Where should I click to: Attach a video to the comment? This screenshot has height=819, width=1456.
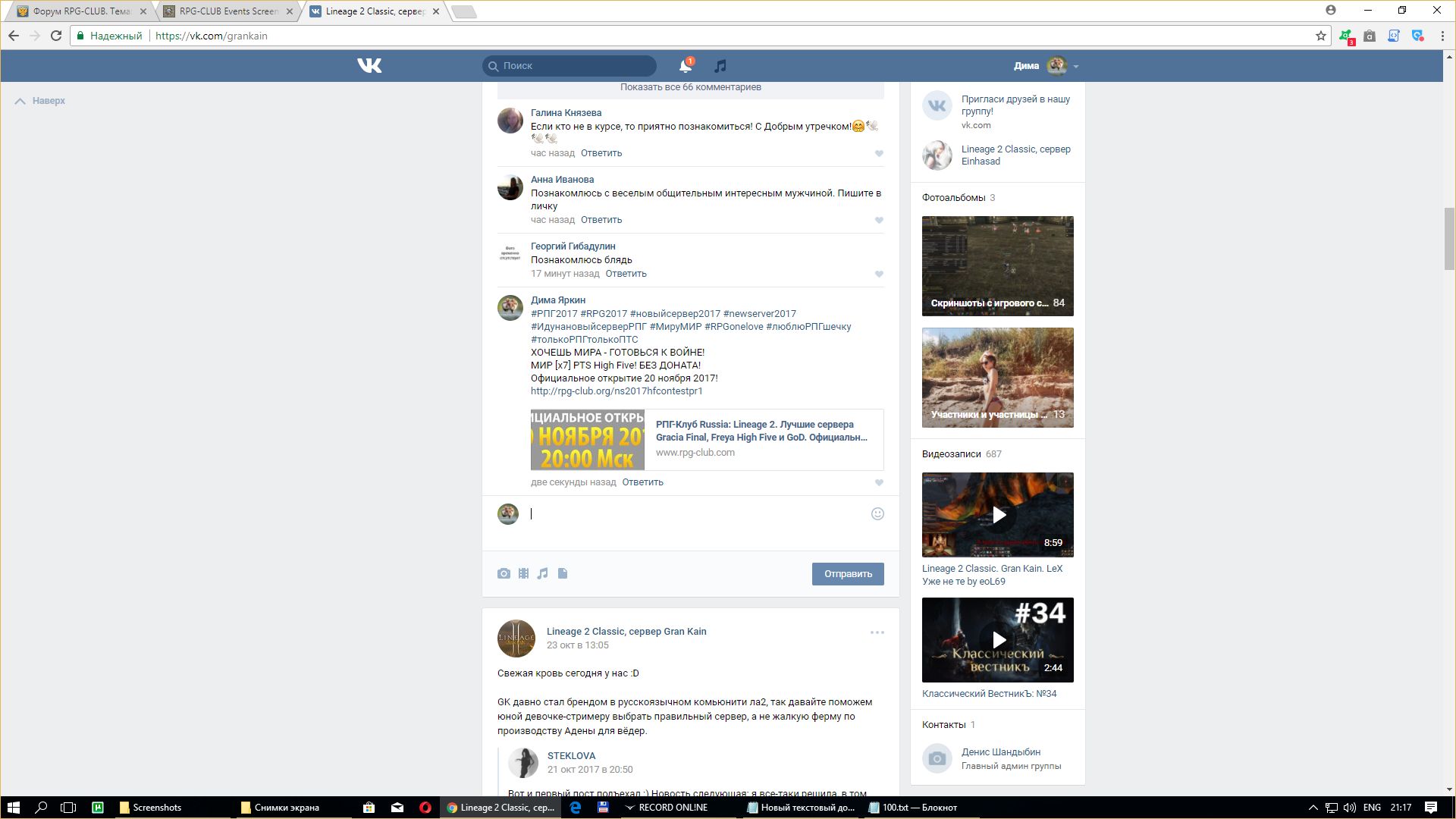pyautogui.click(x=523, y=574)
